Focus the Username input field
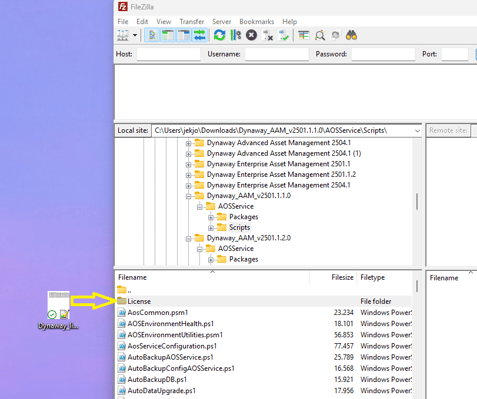477x399 pixels. click(277, 54)
